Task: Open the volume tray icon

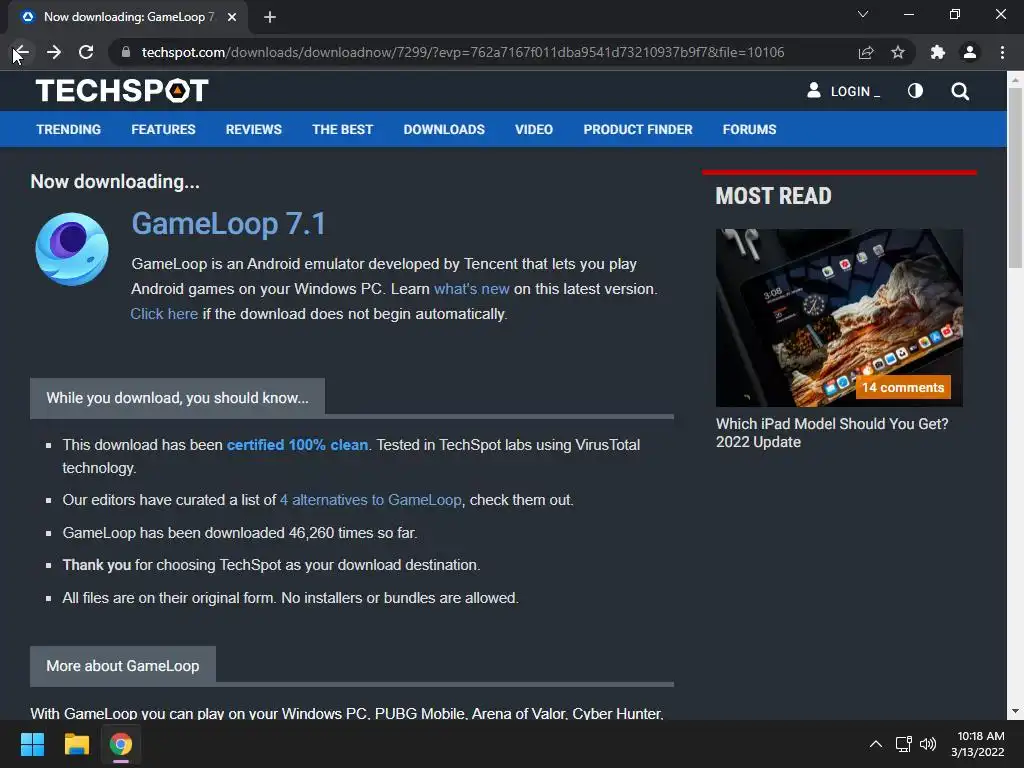Action: pos(927,744)
